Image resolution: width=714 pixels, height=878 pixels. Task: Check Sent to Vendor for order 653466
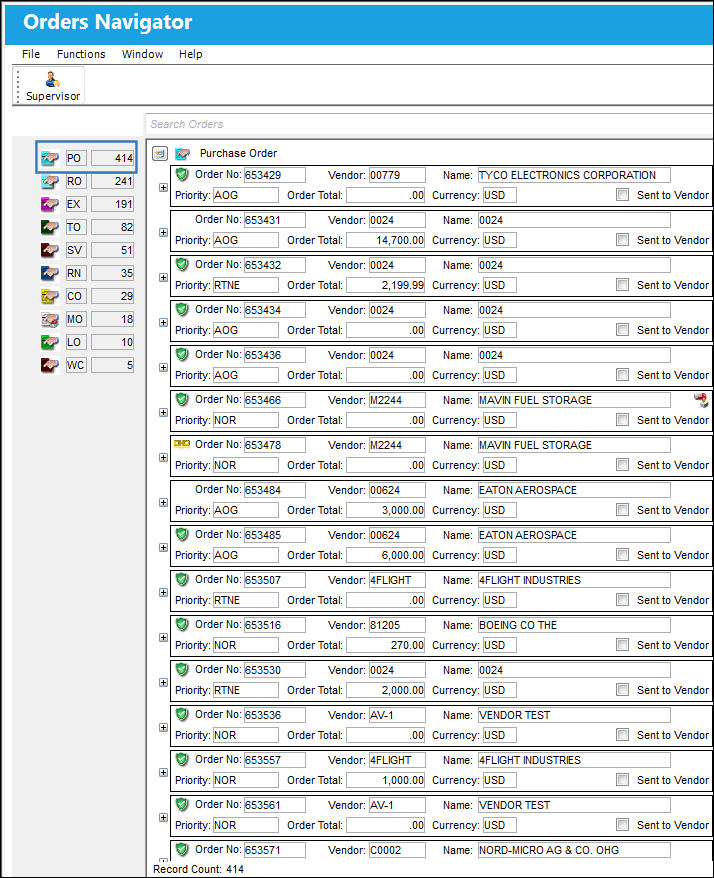622,419
